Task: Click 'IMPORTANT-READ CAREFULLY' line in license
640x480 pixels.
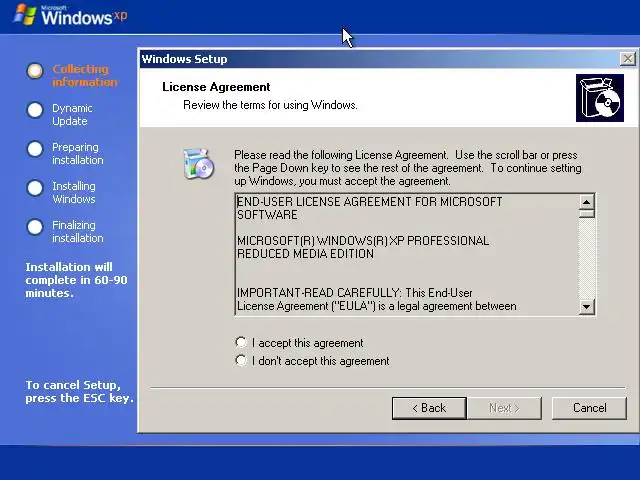Action: click(355, 293)
